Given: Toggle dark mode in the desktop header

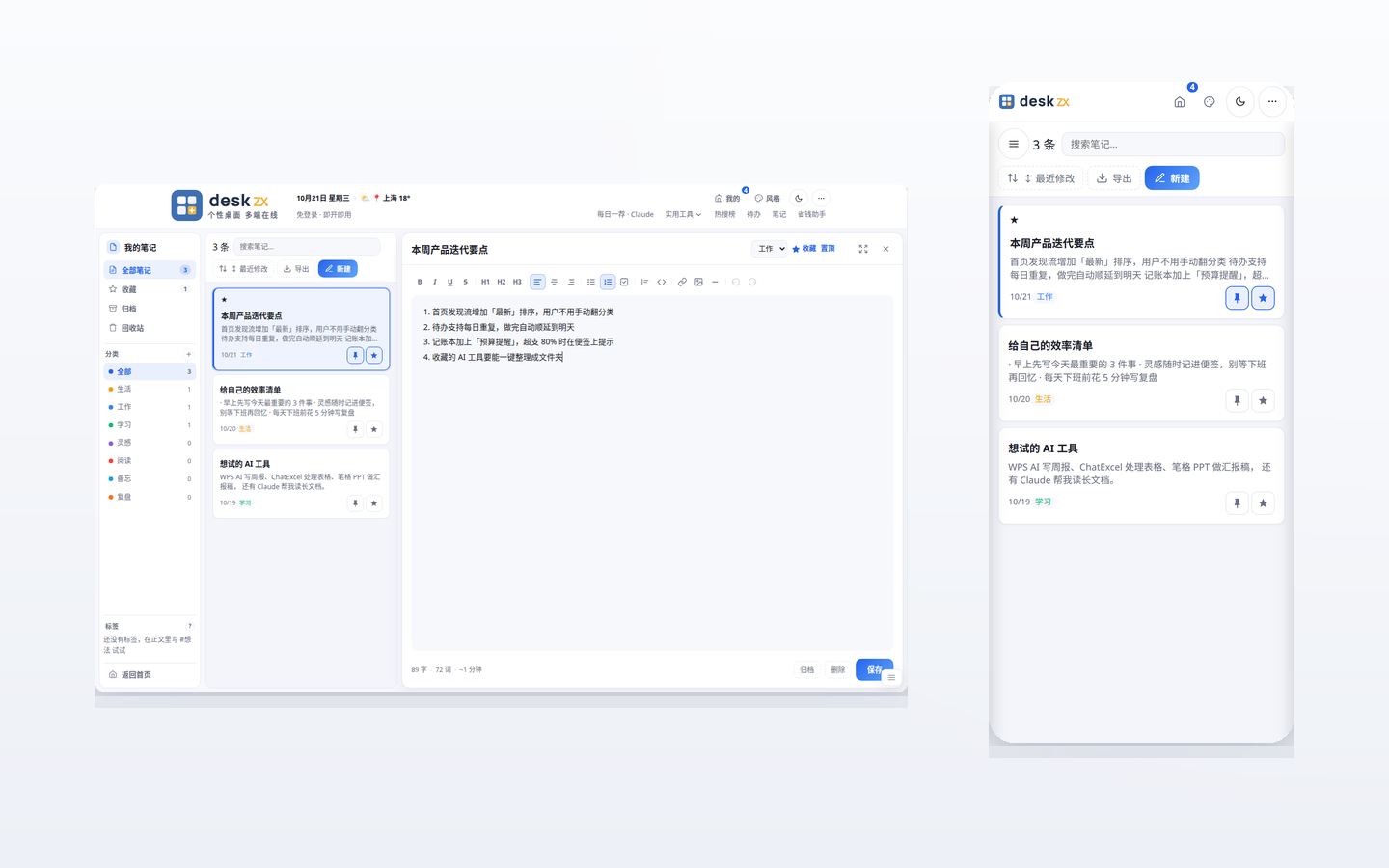Looking at the screenshot, I should 799,198.
